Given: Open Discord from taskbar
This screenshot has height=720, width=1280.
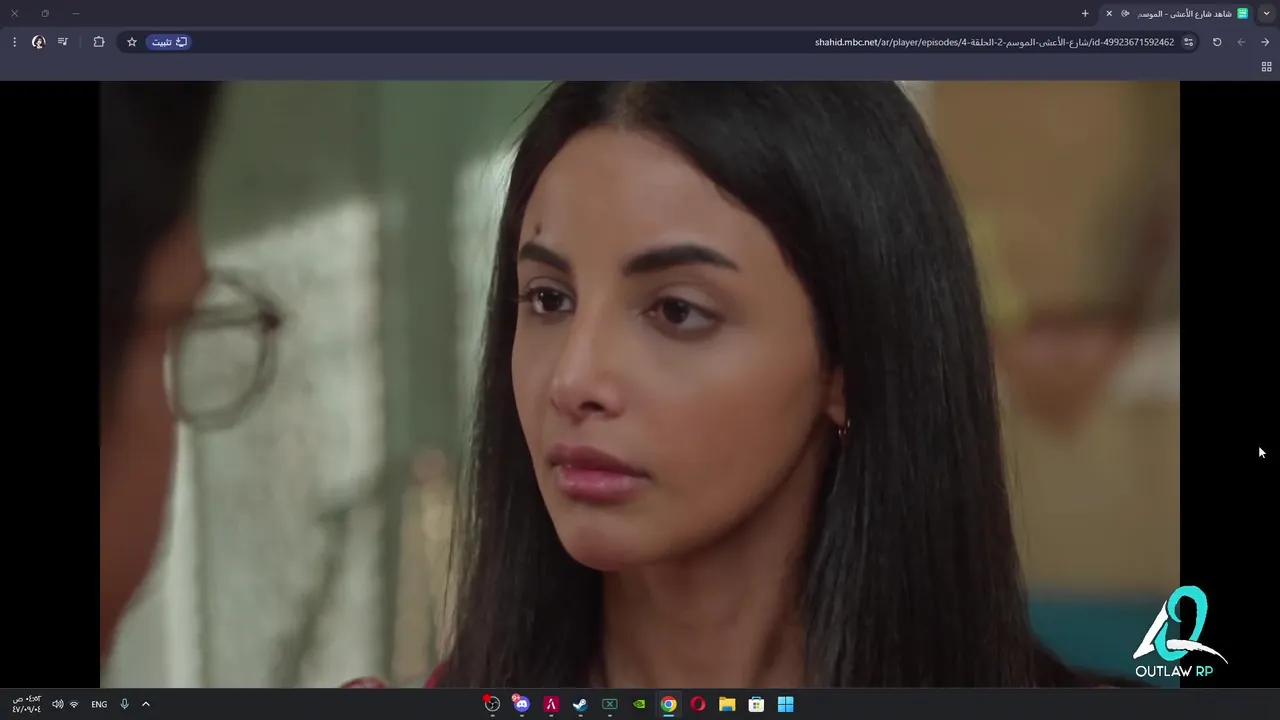Looking at the screenshot, I should coord(521,704).
